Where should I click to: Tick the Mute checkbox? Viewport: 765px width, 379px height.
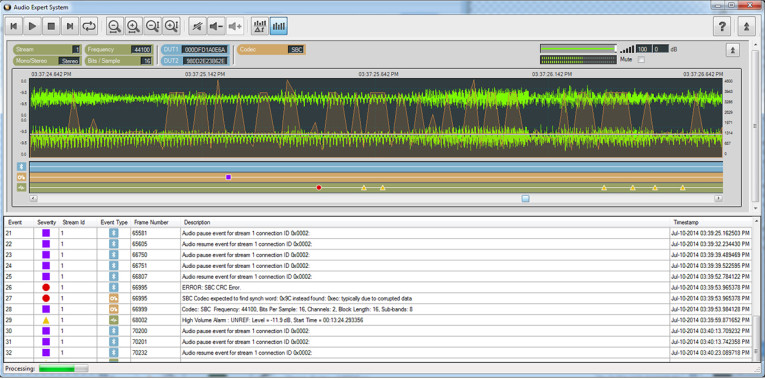(641, 60)
